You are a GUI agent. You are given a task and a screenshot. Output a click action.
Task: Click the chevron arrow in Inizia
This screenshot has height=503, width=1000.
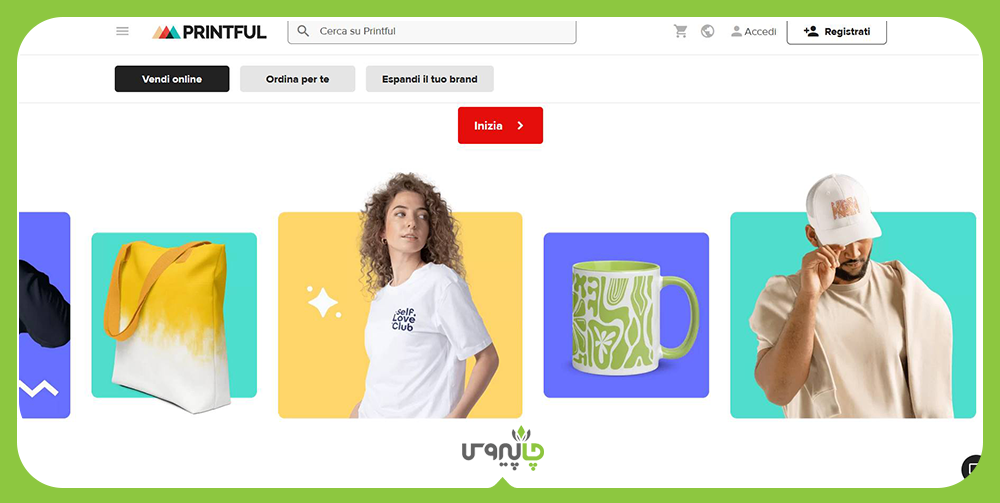click(x=520, y=126)
